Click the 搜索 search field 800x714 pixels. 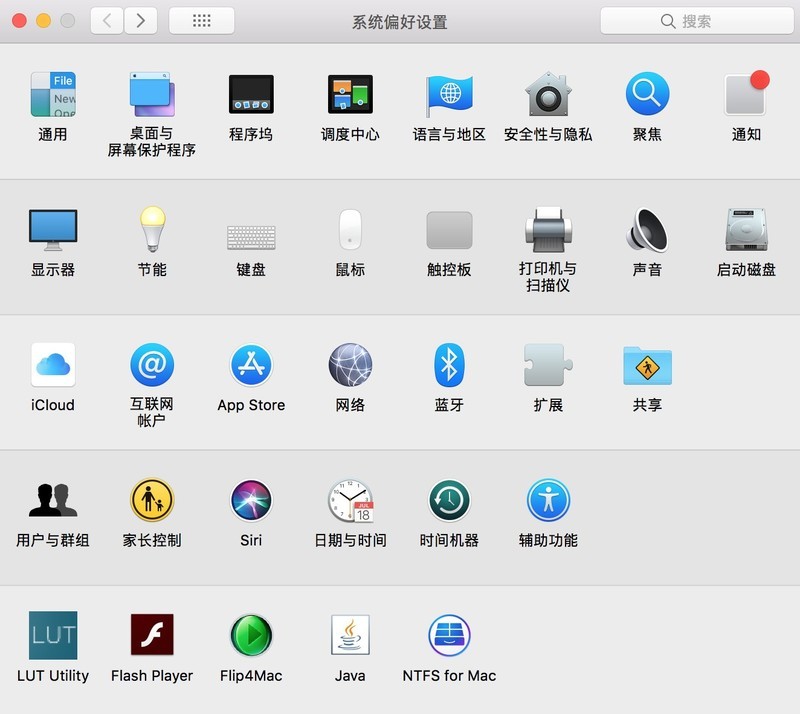[x=697, y=21]
